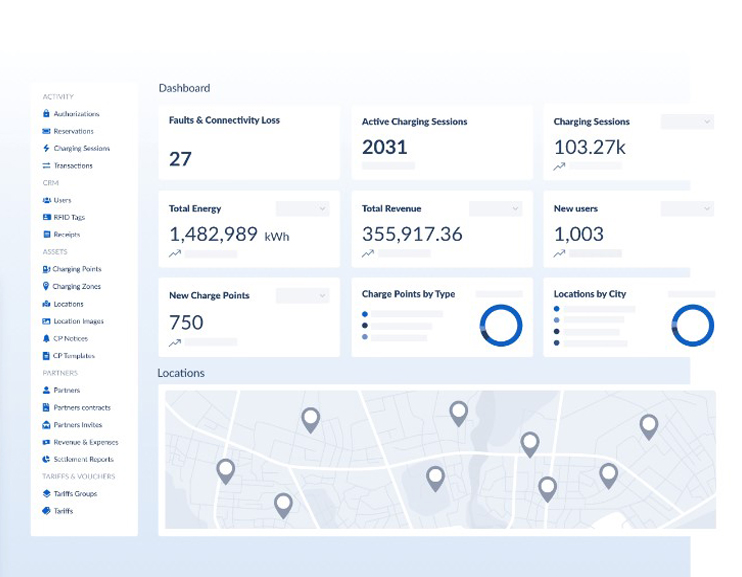The image size is (742, 577).
Task: Open the Total Revenue period dropdown
Action: click(495, 209)
